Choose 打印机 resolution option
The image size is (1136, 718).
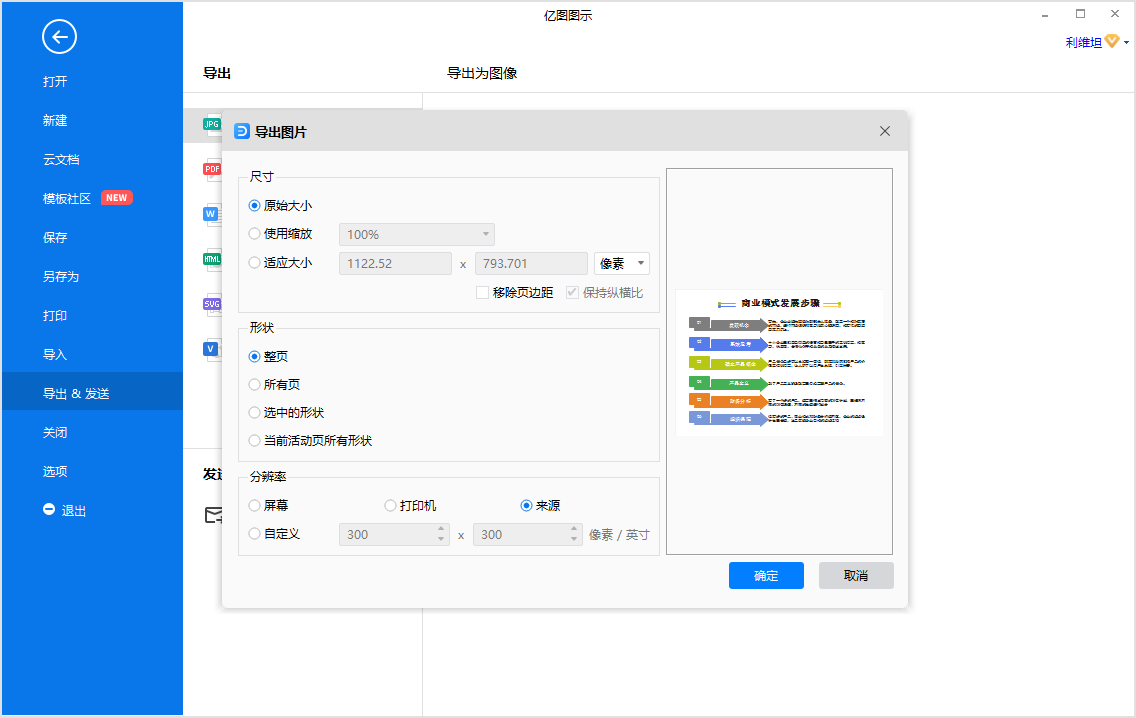click(410, 506)
